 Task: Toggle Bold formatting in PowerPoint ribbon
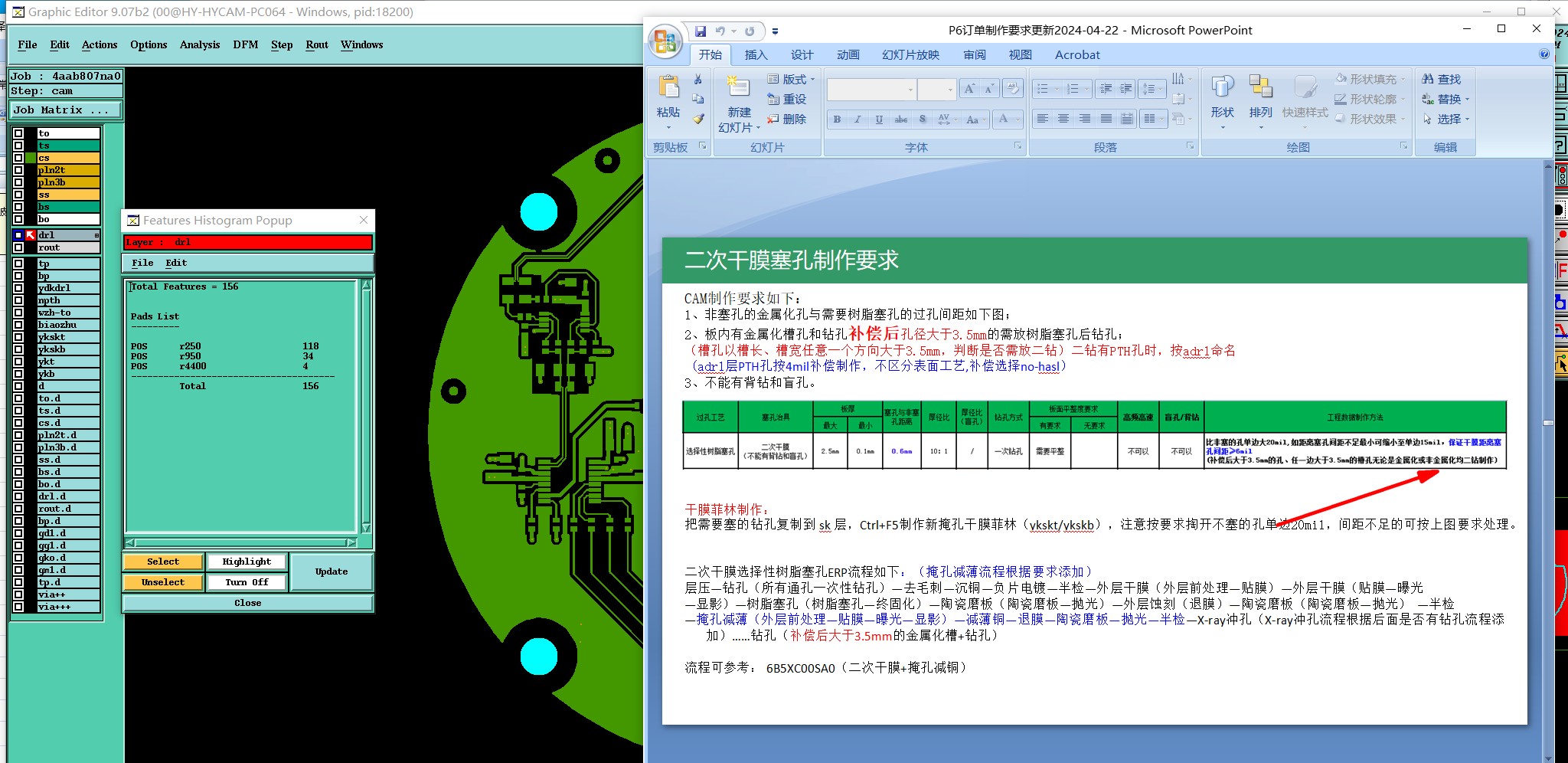click(837, 120)
